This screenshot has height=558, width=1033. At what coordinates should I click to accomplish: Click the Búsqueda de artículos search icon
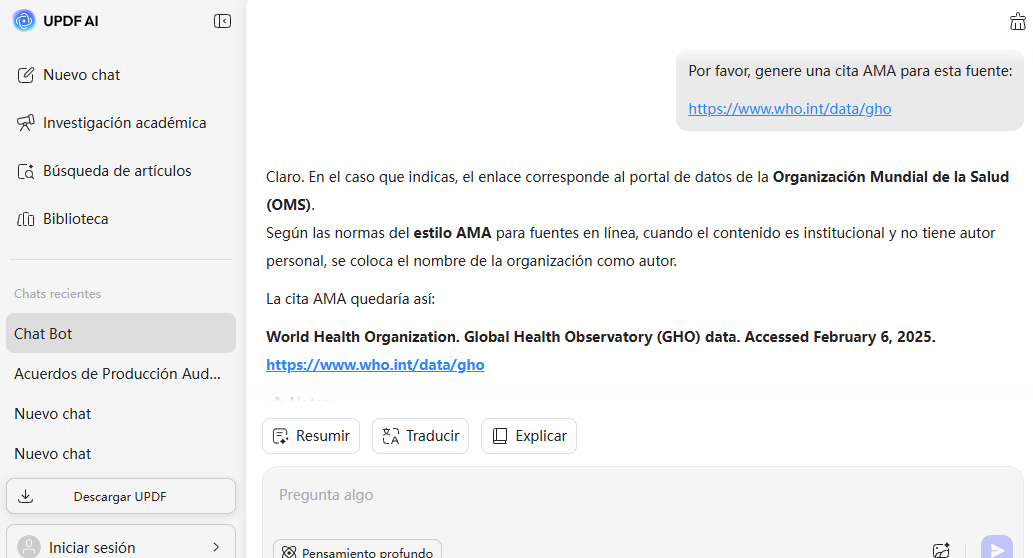tap(26, 171)
